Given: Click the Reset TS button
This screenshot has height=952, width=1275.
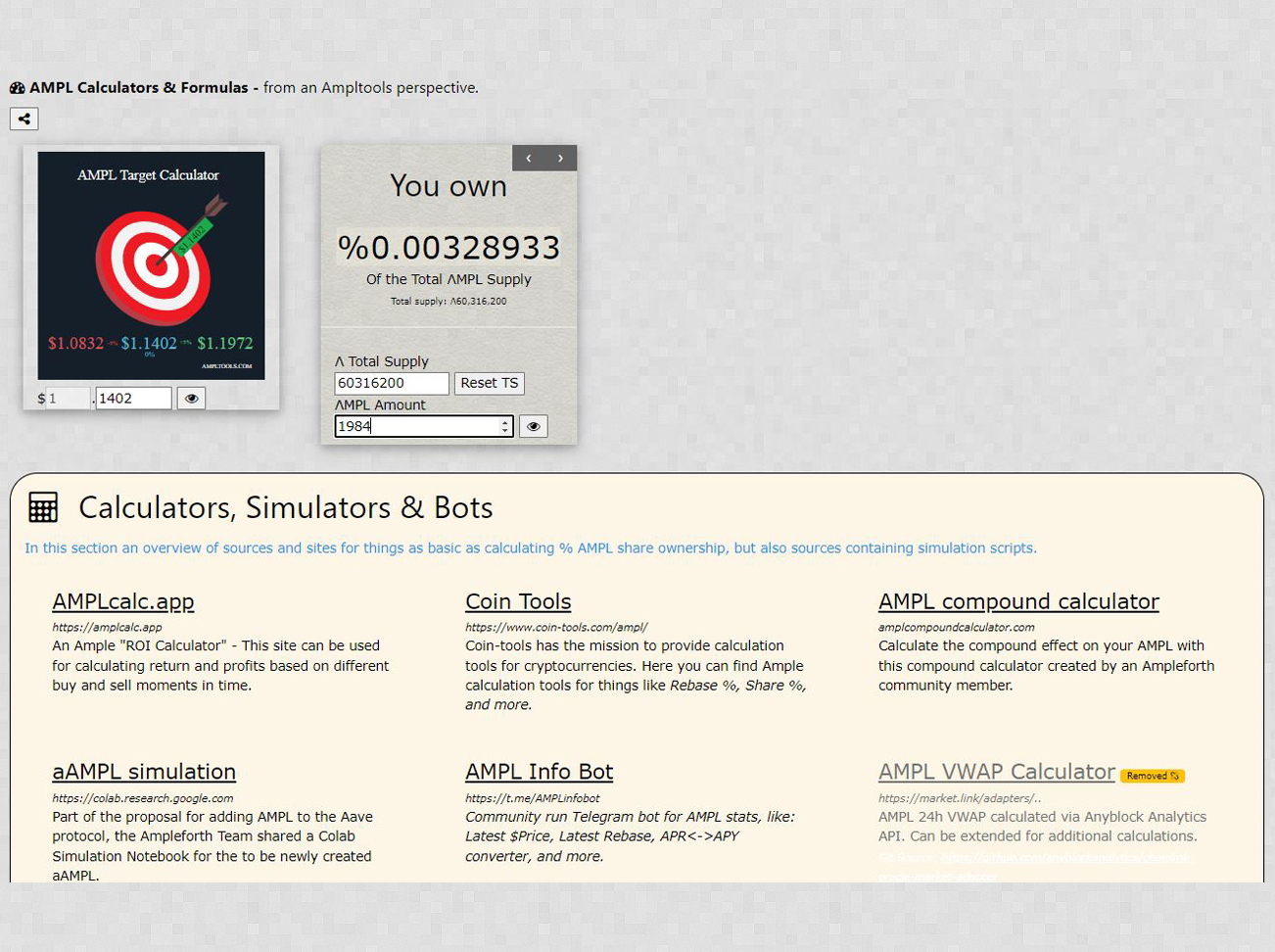Looking at the screenshot, I should click(489, 384).
